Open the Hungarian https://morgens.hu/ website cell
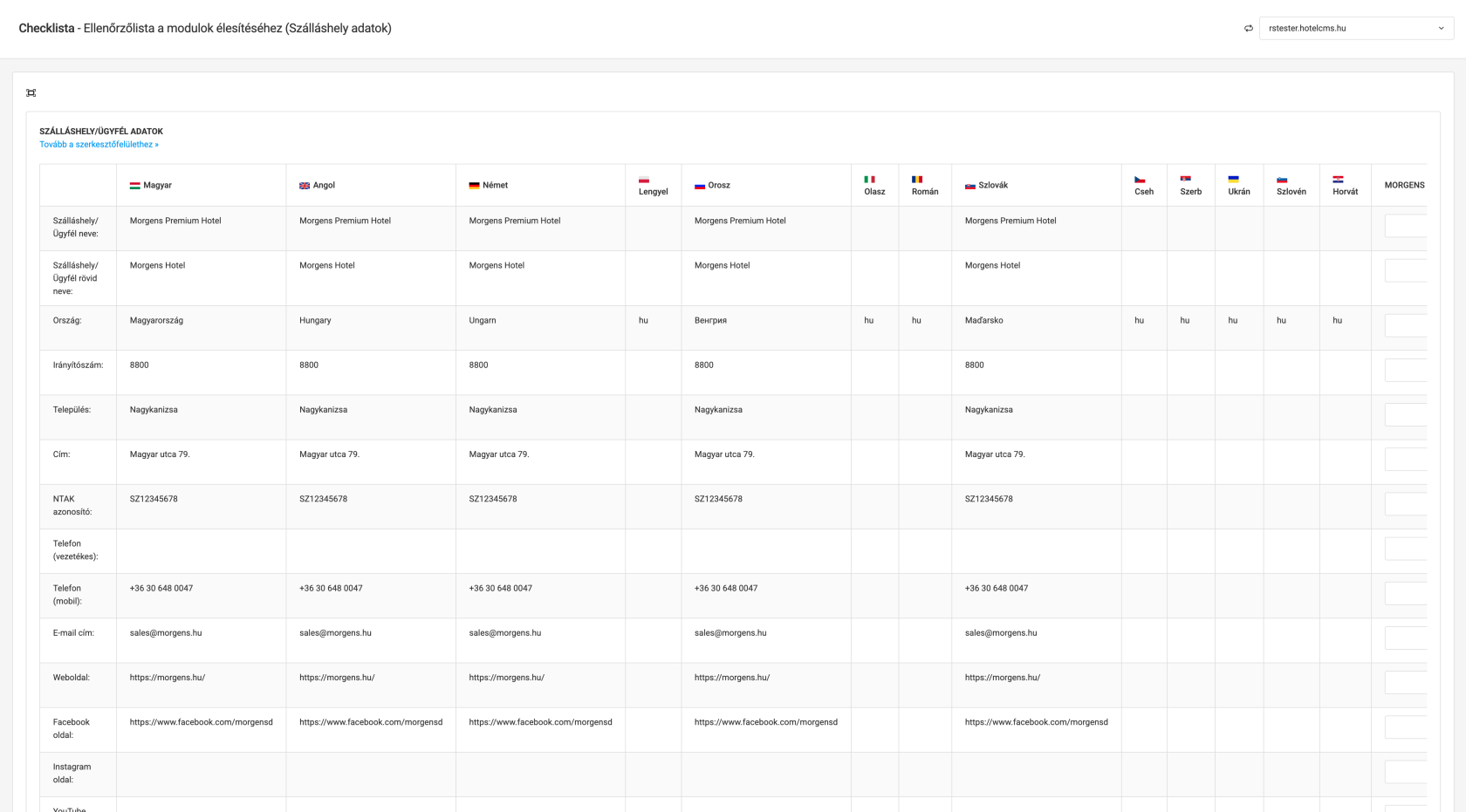1466x812 pixels. 168,678
